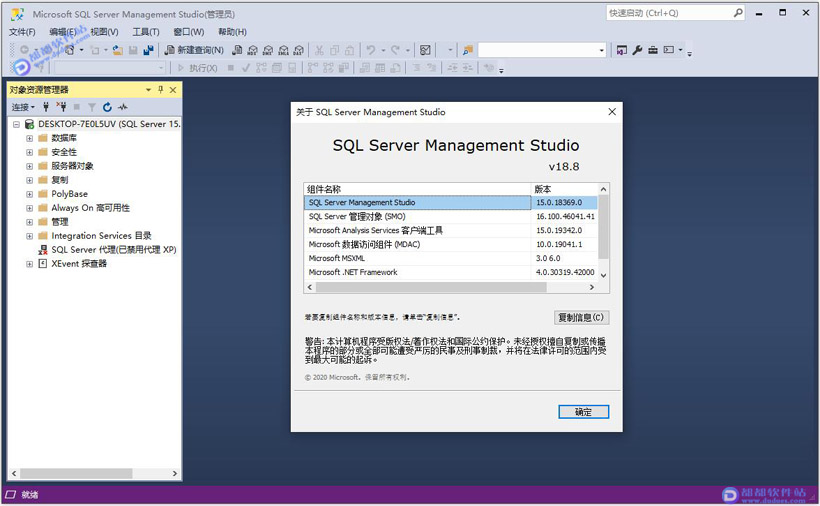Click the Cut scissors toolbar icon
This screenshot has width=820, height=506.
click(x=319, y=50)
